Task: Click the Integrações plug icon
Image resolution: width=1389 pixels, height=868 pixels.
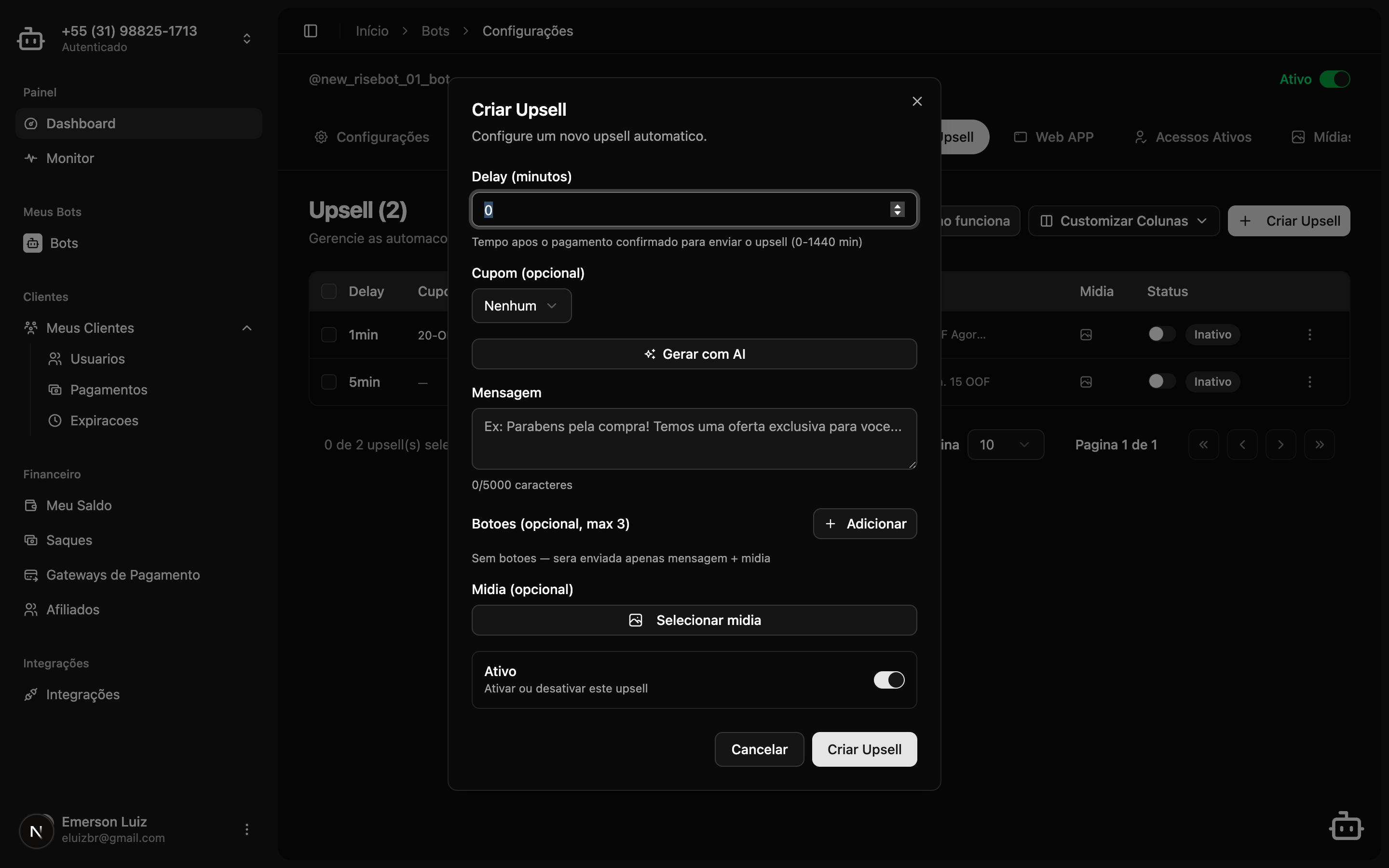Action: click(31, 694)
